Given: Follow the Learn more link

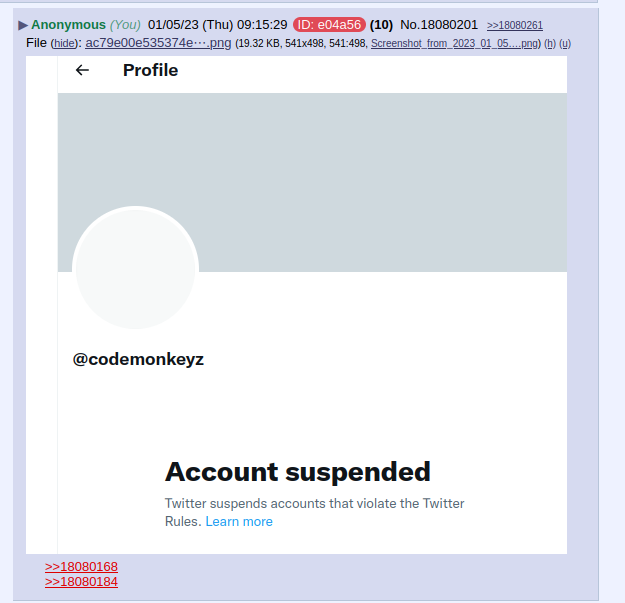Looking at the screenshot, I should tap(239, 521).
